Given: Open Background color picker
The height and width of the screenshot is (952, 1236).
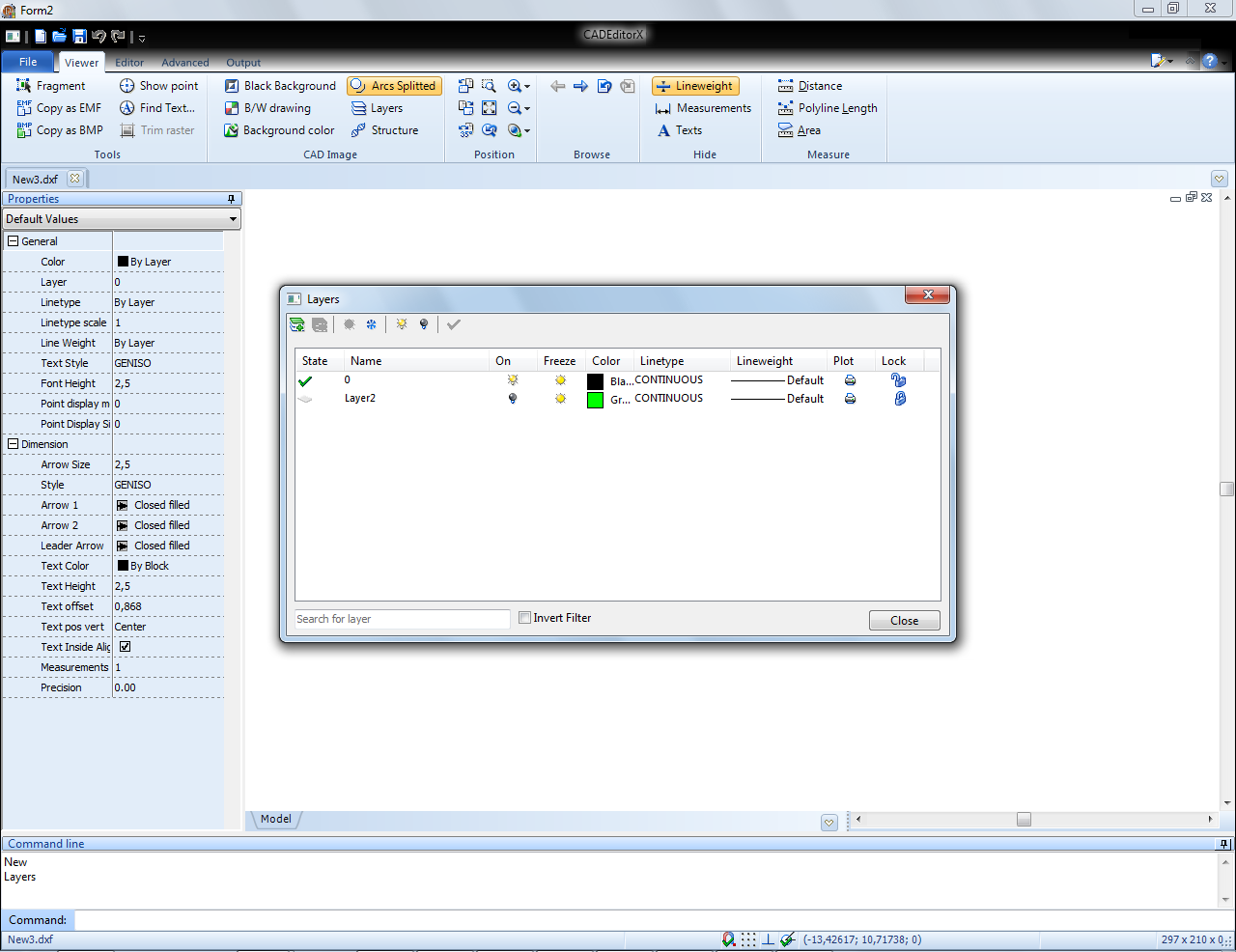Looking at the screenshot, I should 279,130.
